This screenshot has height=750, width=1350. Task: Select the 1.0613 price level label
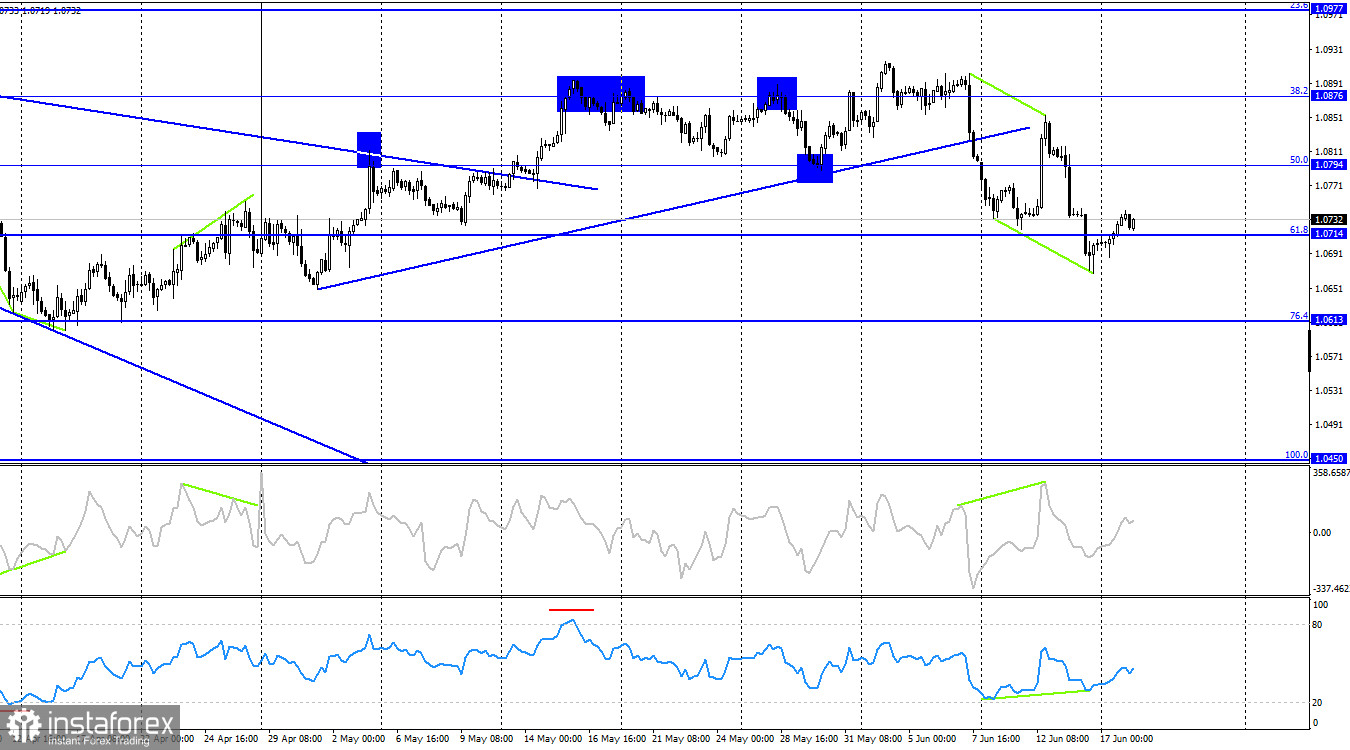(1328, 320)
